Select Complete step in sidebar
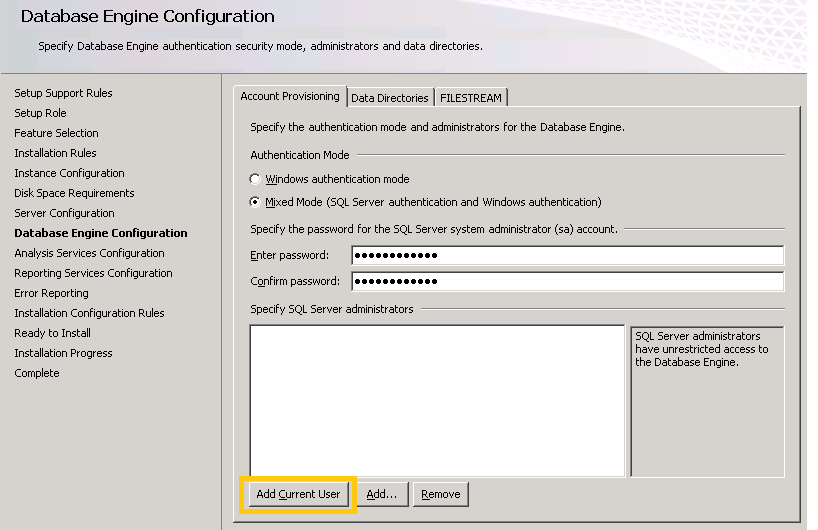Viewport: 818px width, 530px height. click(37, 374)
